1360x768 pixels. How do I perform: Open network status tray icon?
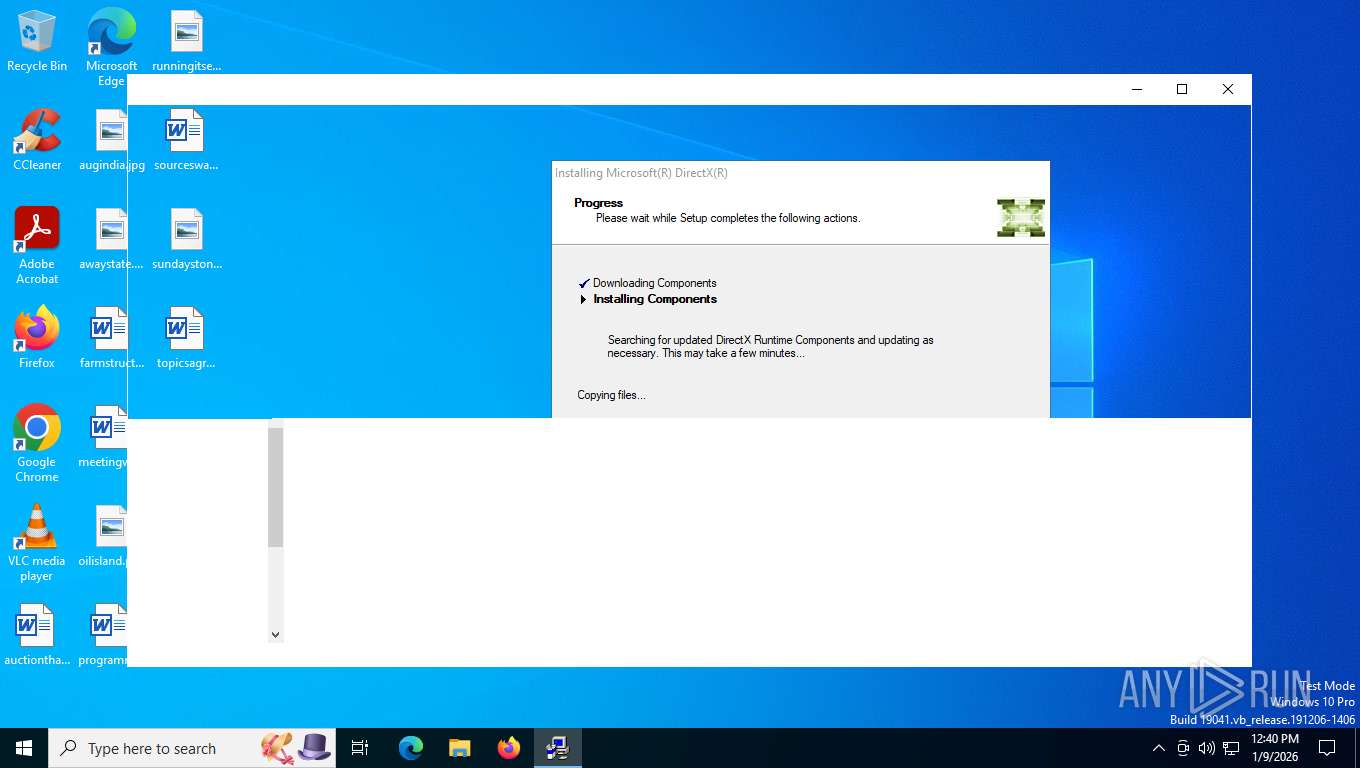click(x=1231, y=748)
